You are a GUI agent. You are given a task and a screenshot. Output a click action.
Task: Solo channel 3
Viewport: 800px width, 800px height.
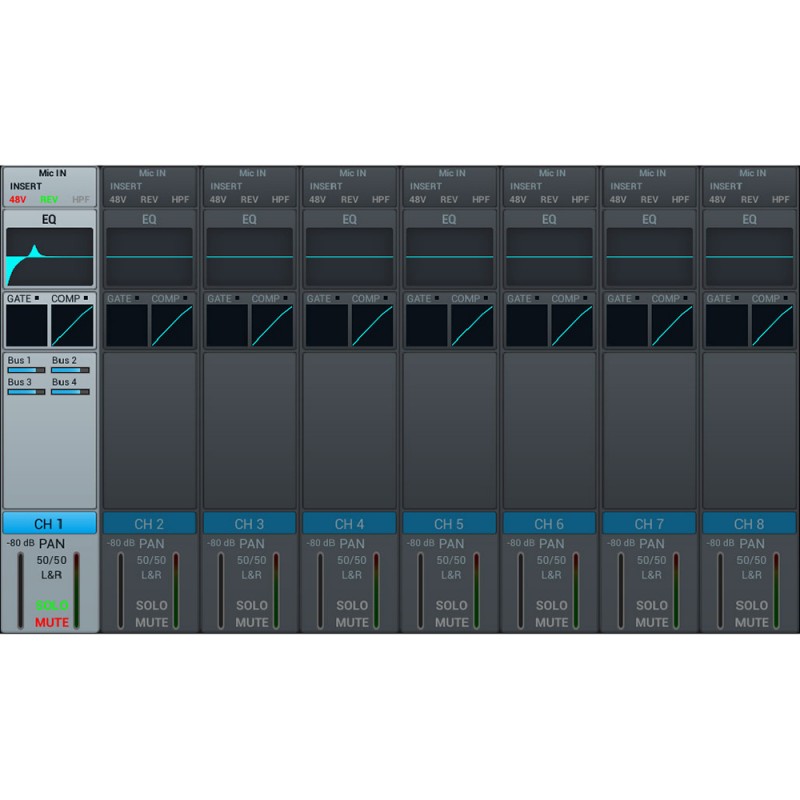pyautogui.click(x=252, y=605)
